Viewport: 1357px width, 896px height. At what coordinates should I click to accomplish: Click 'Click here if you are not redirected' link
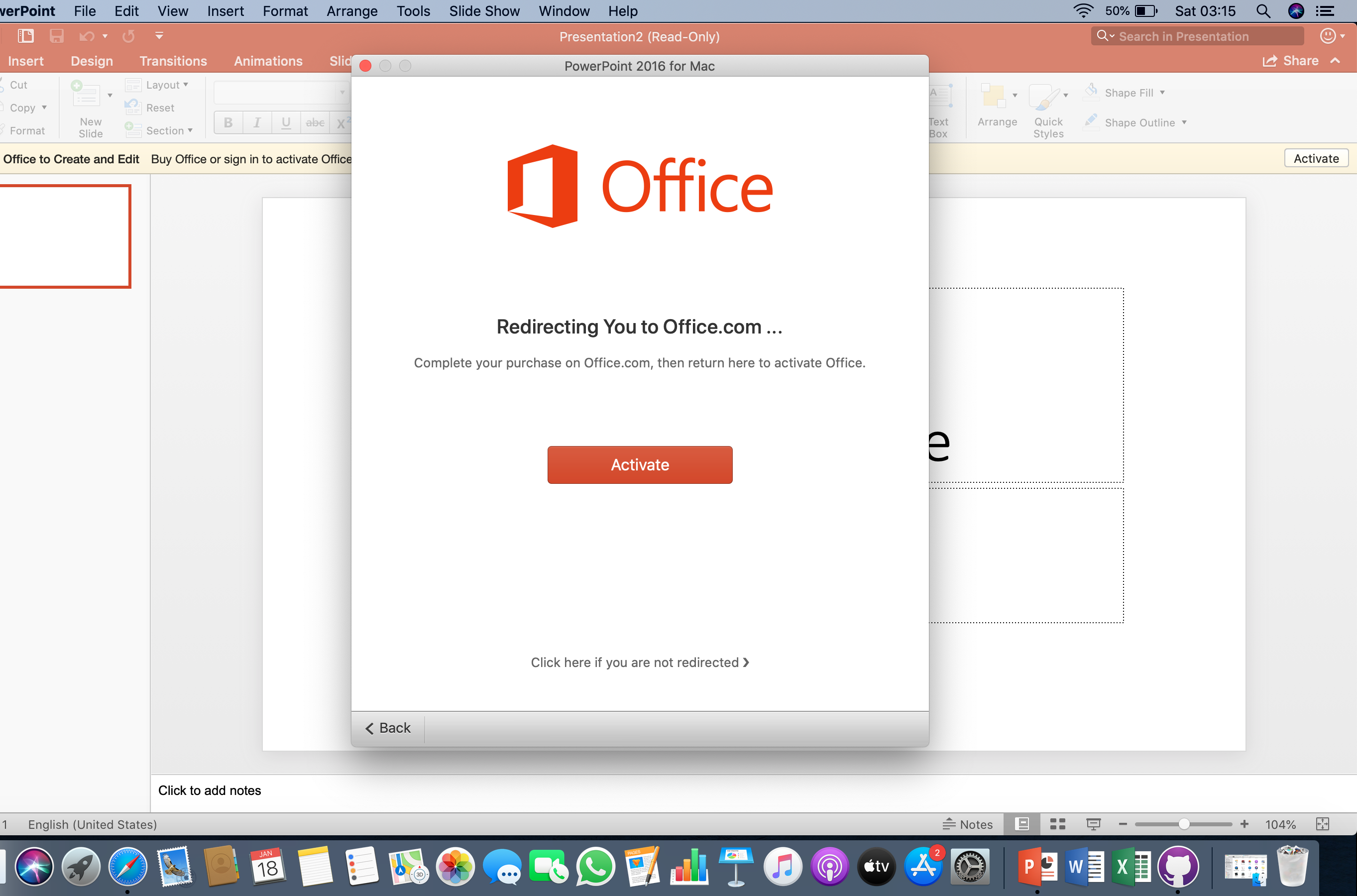tap(640, 662)
